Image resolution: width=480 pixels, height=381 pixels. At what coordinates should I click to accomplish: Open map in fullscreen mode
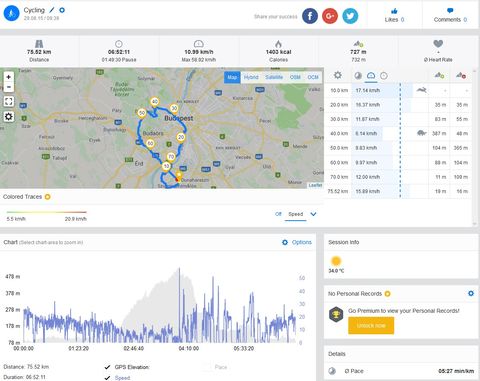[x=9, y=101]
